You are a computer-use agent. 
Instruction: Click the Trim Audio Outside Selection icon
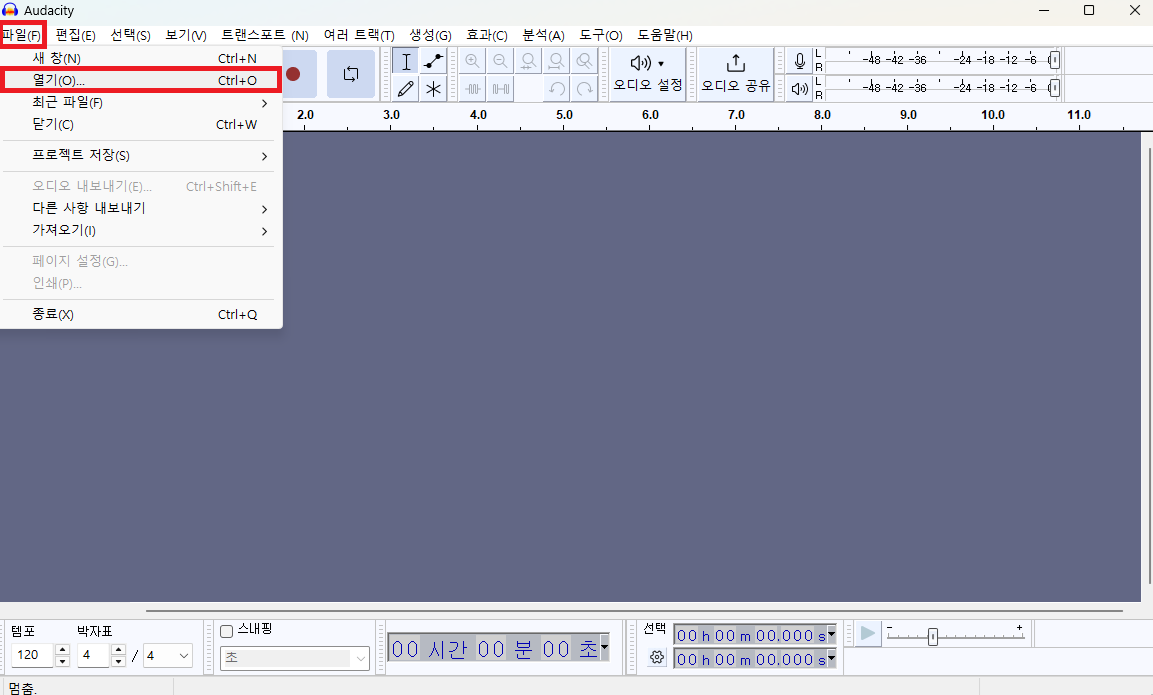[x=472, y=88]
